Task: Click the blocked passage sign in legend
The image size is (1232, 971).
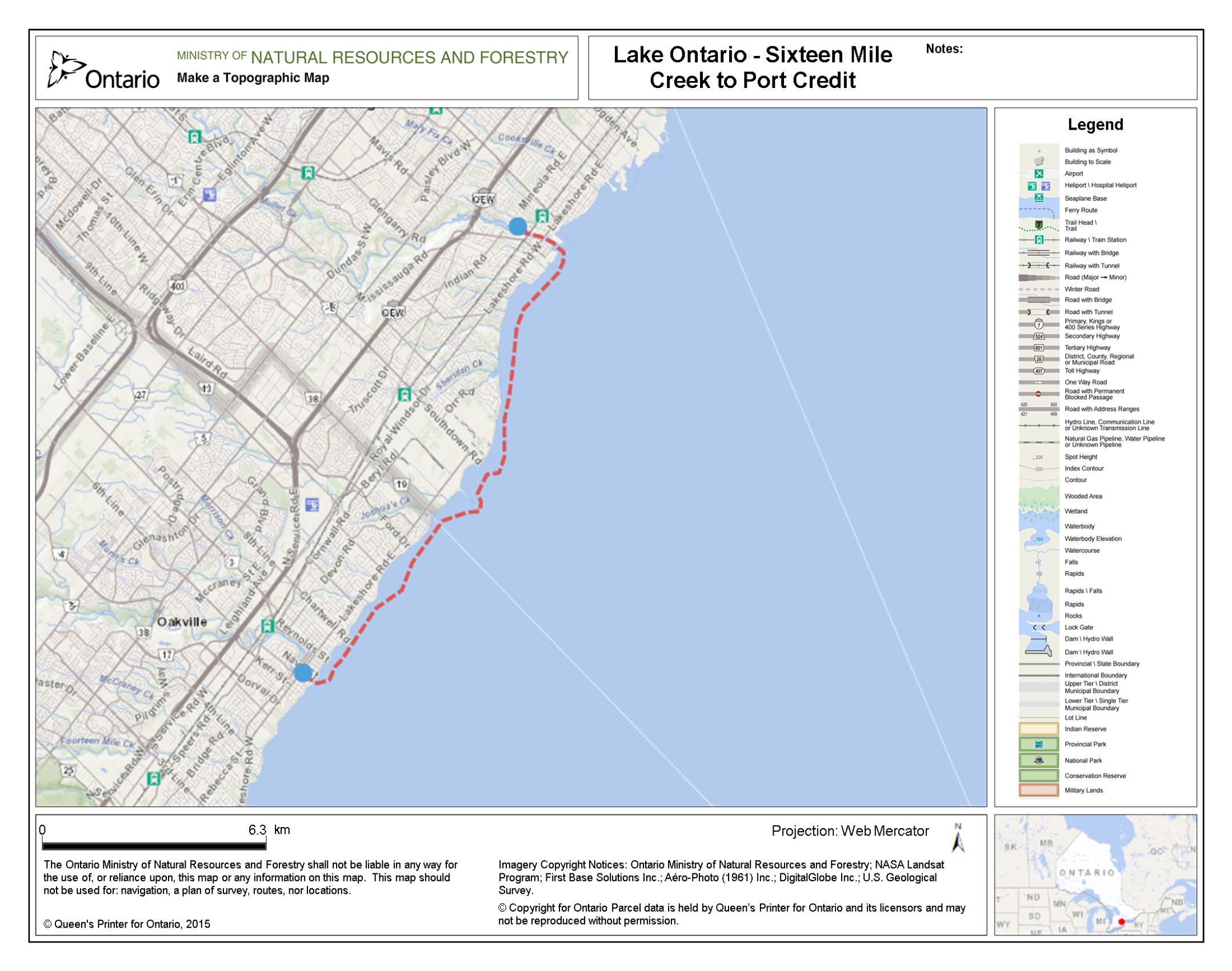Action: pos(1038,394)
